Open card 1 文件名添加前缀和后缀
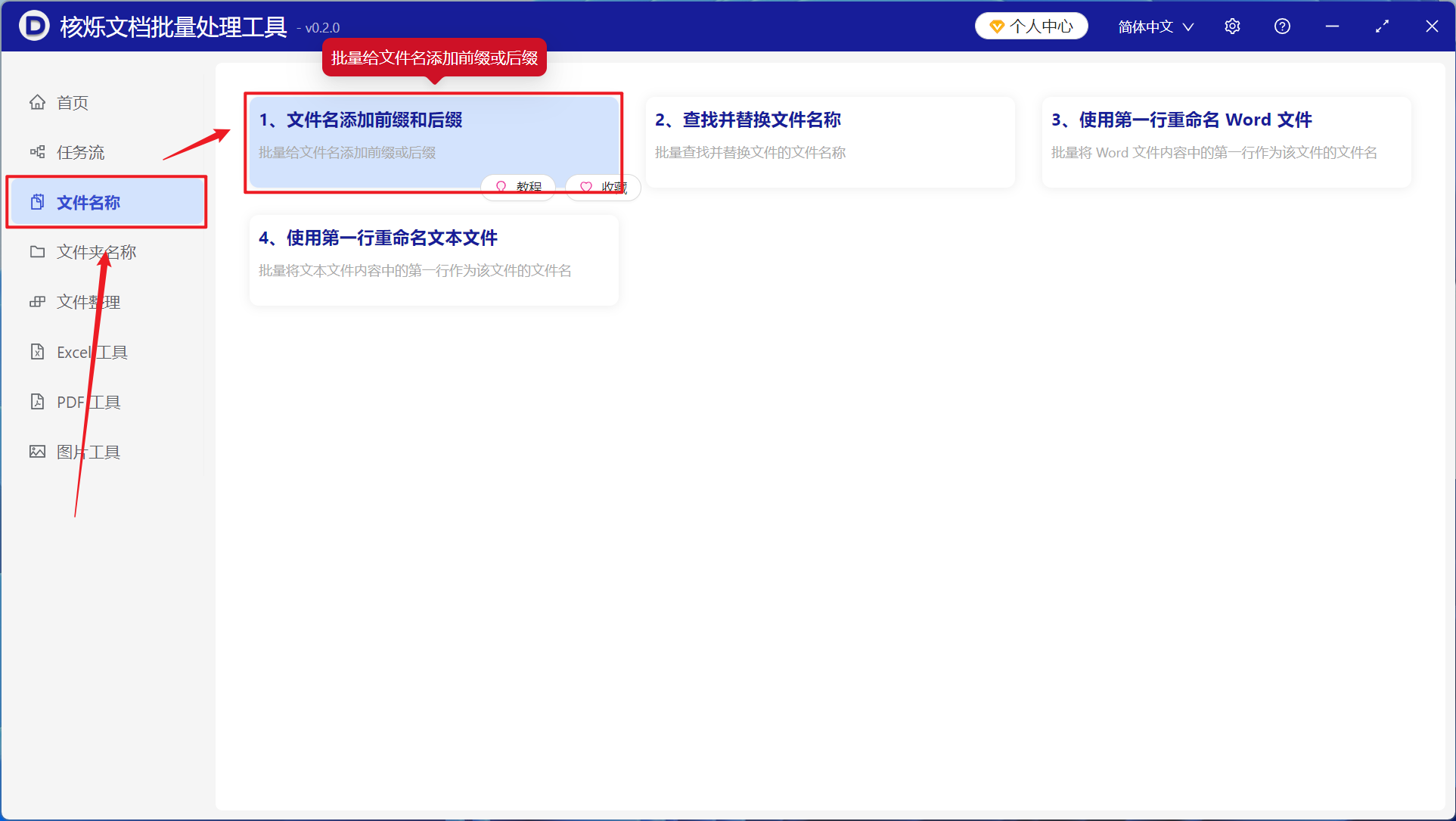Image resolution: width=1456 pixels, height=821 pixels. click(x=434, y=142)
